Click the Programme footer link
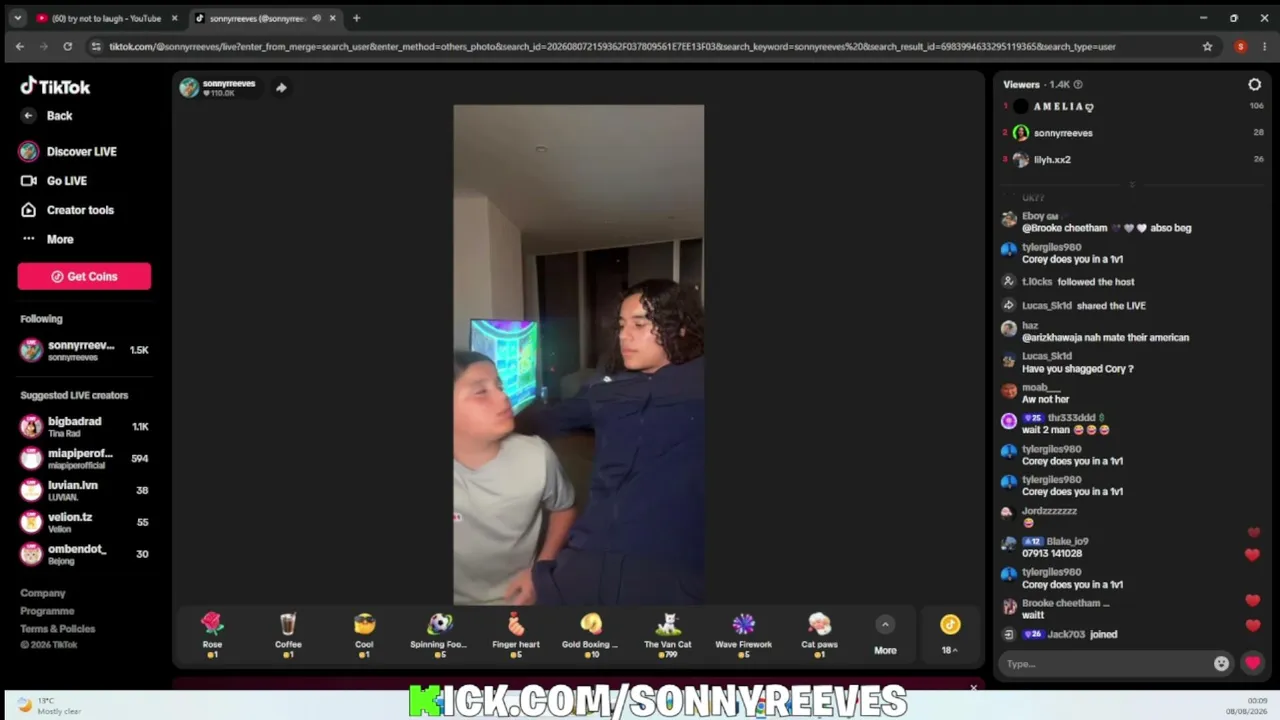This screenshot has width=1280, height=720. [47, 611]
